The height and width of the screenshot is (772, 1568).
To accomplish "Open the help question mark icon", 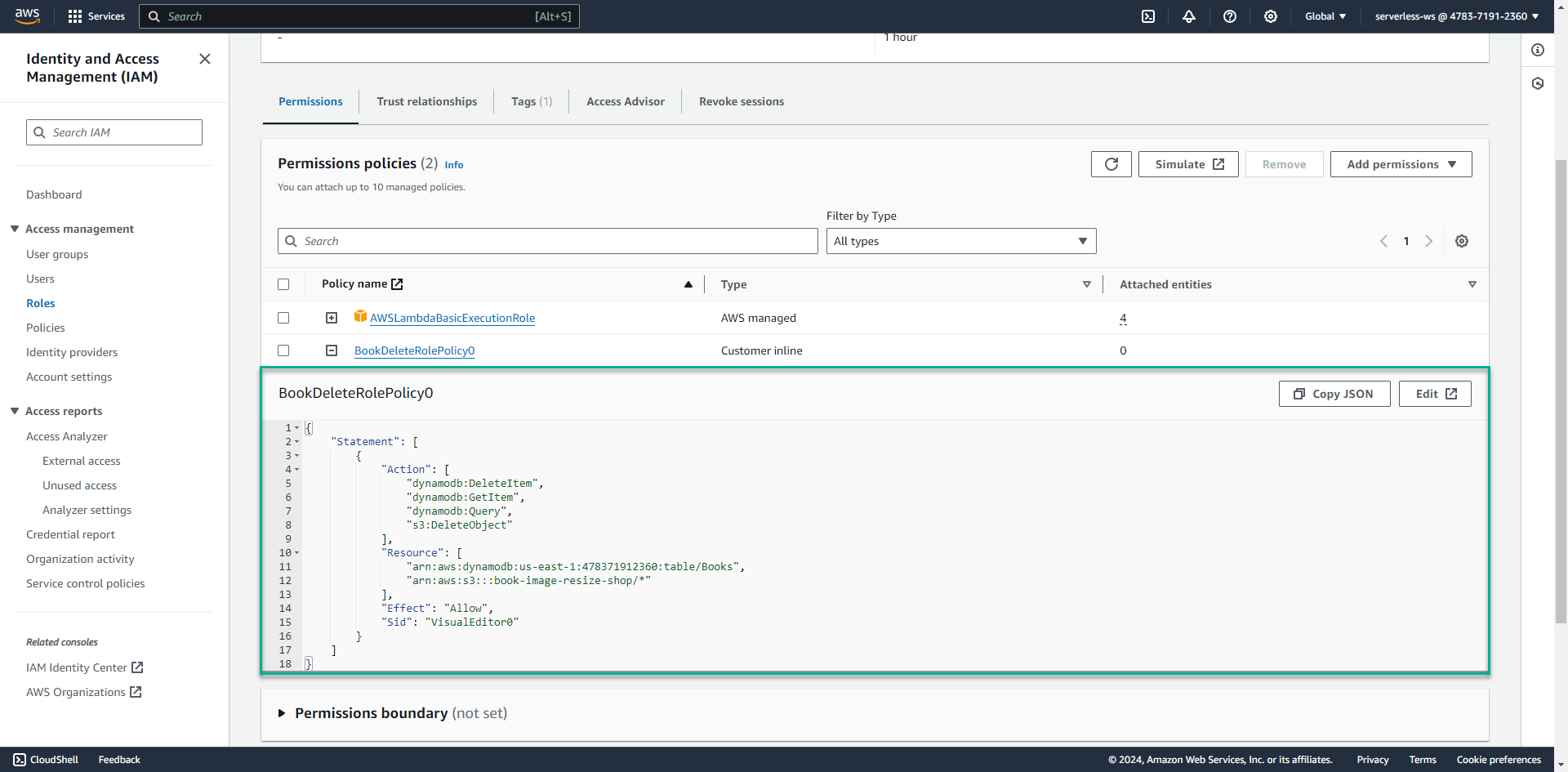I will click(1230, 16).
